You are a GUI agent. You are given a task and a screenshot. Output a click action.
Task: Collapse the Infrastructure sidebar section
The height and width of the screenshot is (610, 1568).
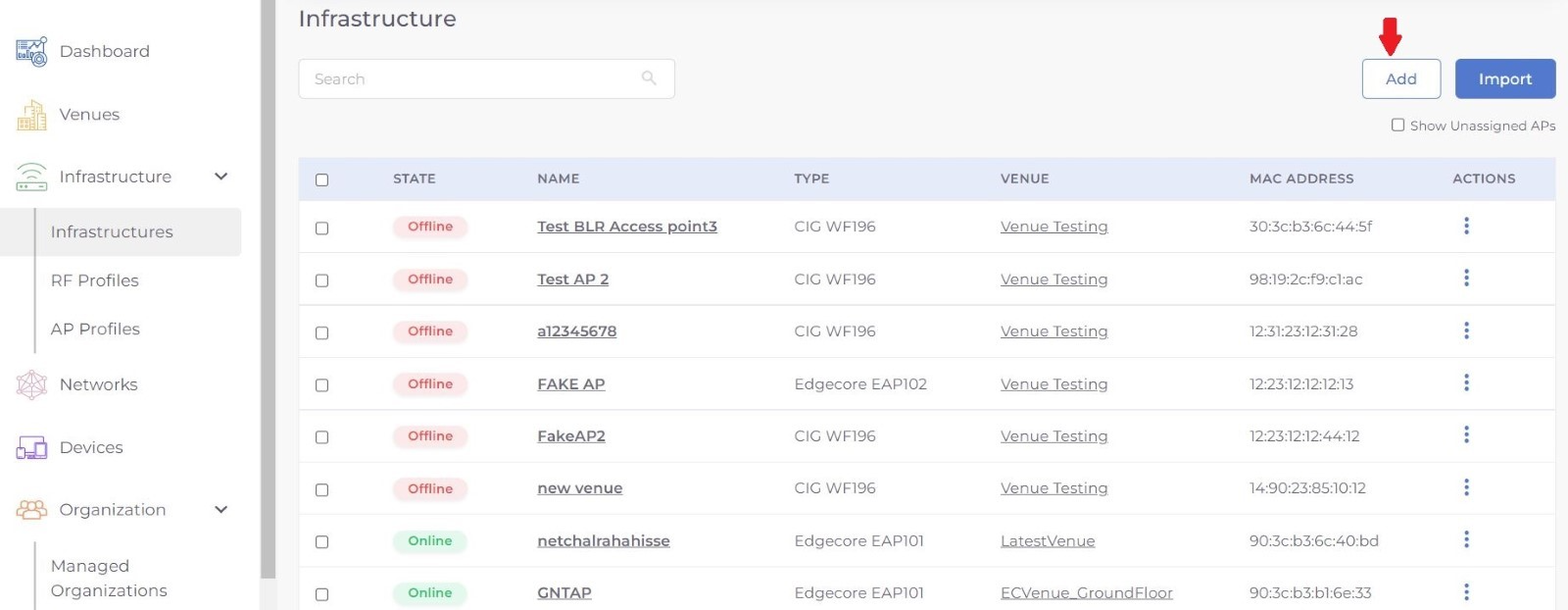coord(221,177)
